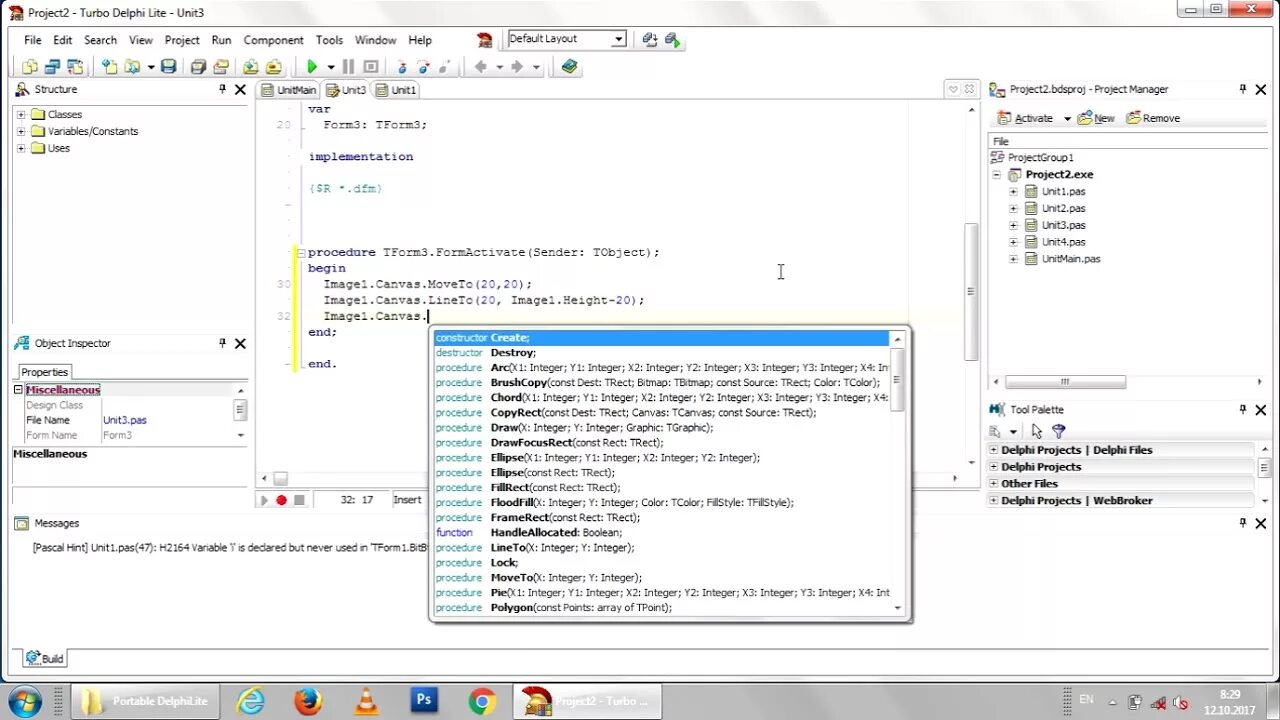The image size is (1280, 720).
Task: Select the Properties tab in Object Inspector
Action: click(x=45, y=372)
